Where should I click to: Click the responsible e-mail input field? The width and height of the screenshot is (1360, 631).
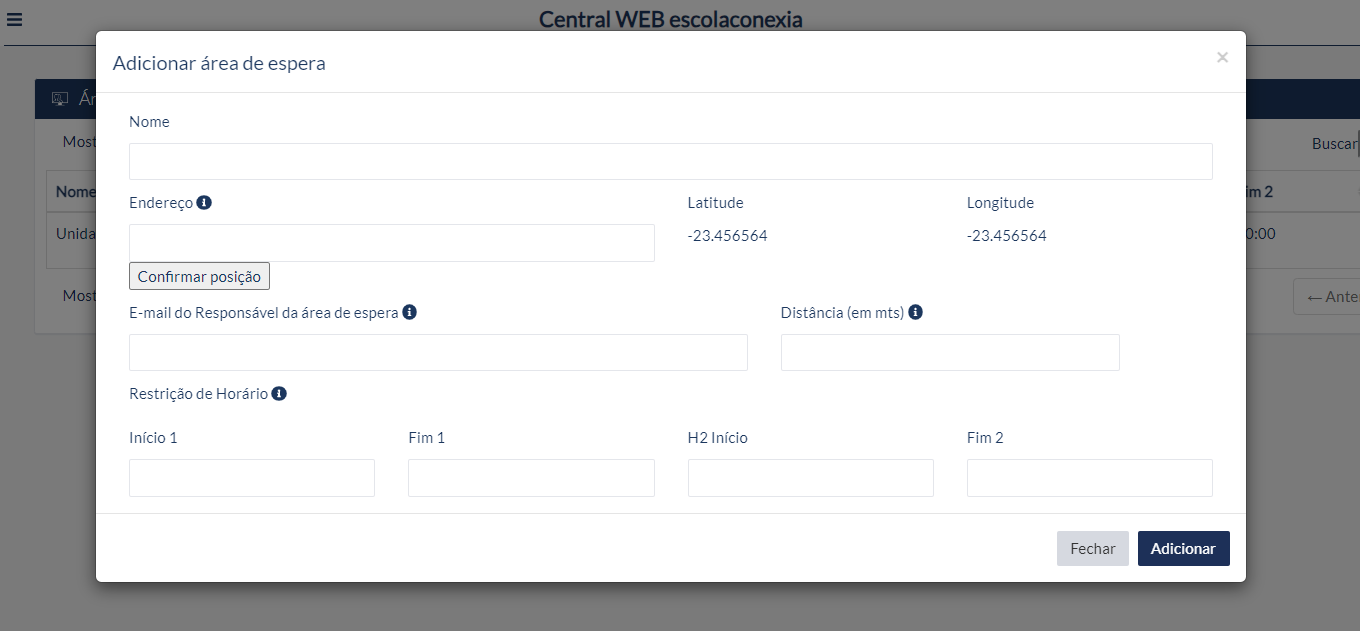(x=438, y=352)
